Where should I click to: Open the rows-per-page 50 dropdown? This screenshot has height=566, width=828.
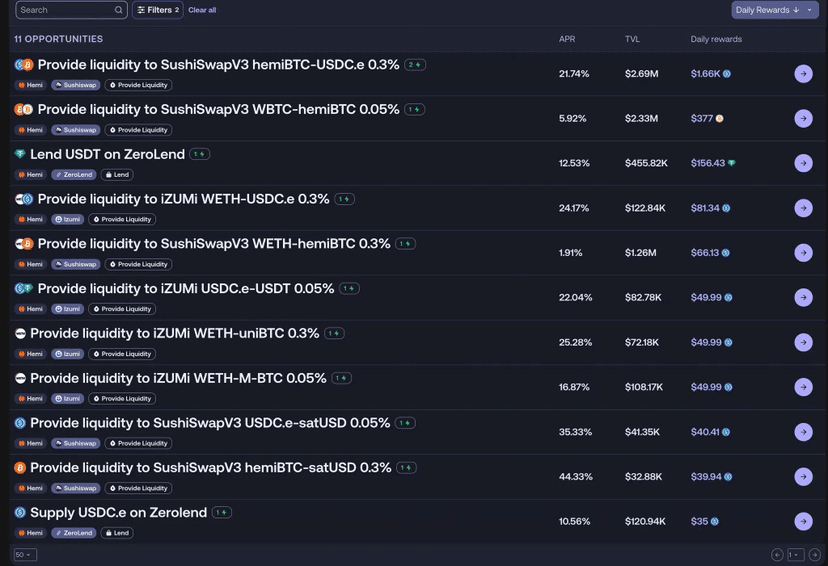25,555
